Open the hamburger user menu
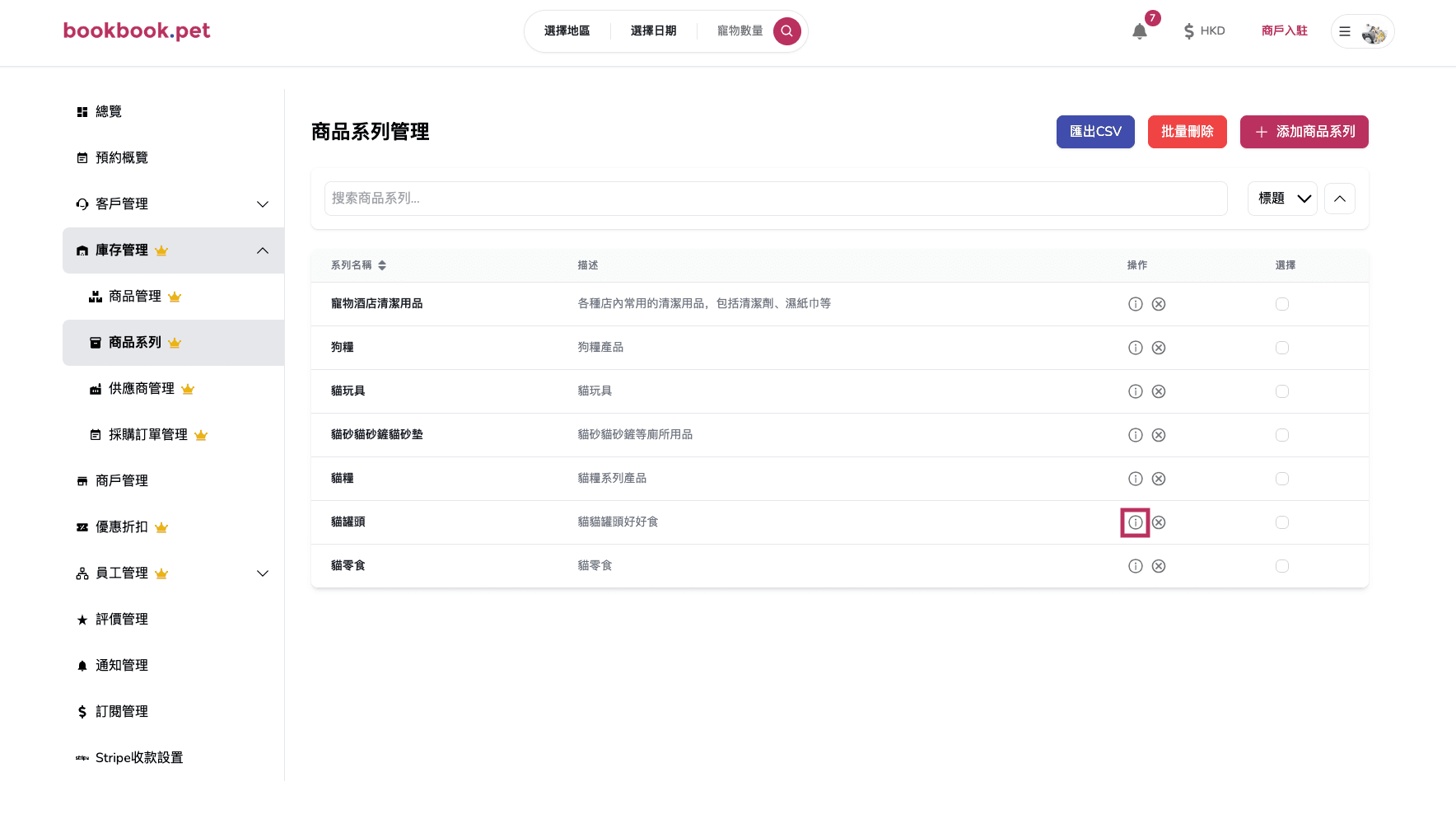 point(1345,31)
